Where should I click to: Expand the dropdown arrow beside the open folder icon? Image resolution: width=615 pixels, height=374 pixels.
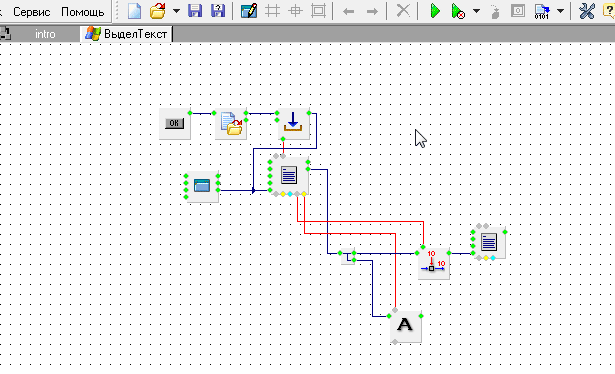pos(176,11)
